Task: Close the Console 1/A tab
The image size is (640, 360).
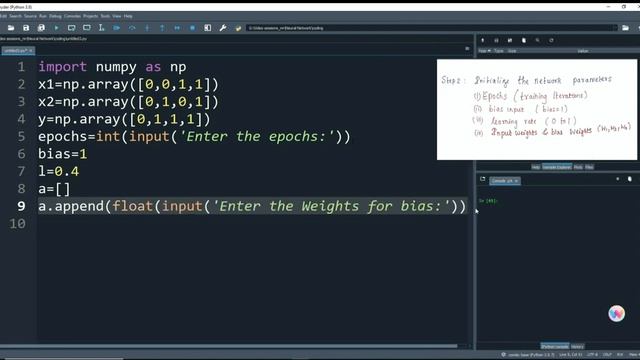Action: pyautogui.click(x=516, y=181)
